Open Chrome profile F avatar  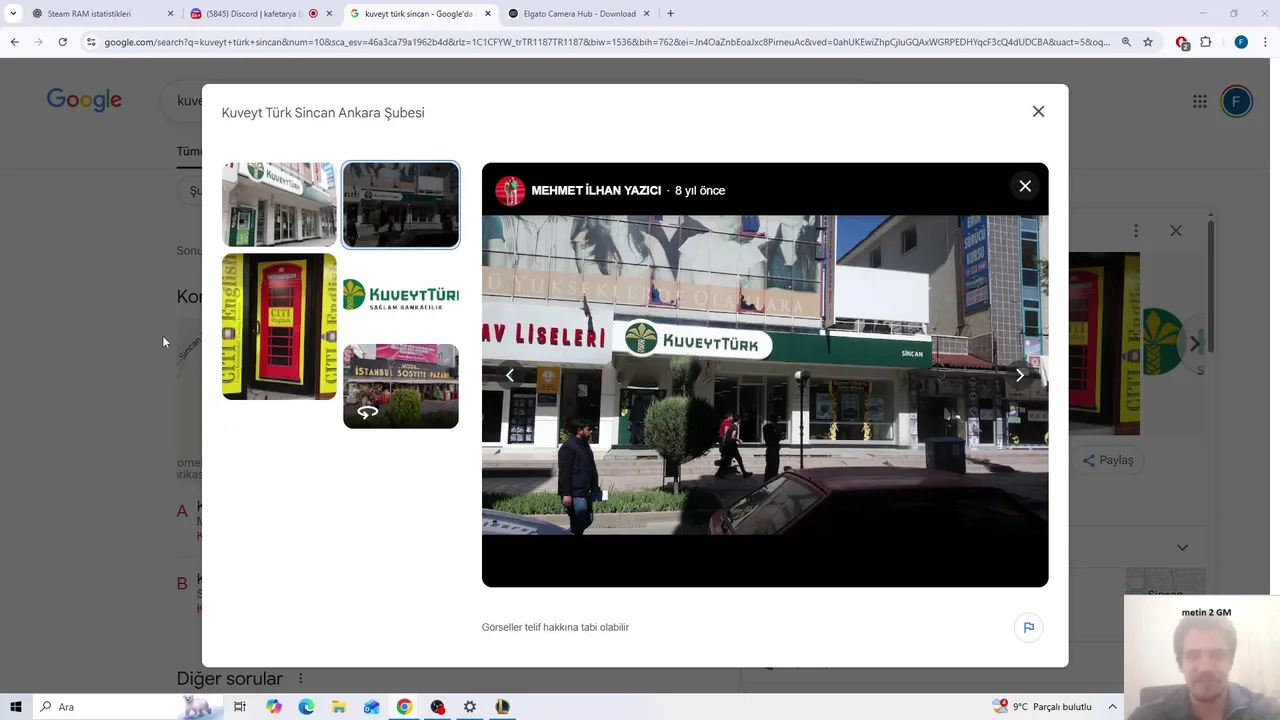pyautogui.click(x=1241, y=42)
